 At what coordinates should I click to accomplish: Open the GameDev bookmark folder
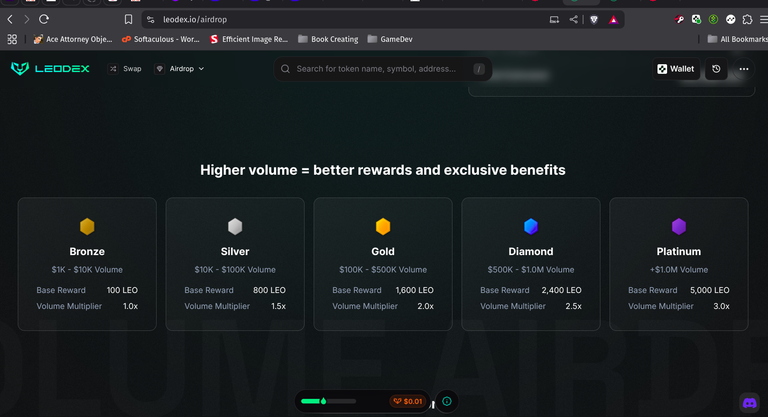tap(390, 39)
